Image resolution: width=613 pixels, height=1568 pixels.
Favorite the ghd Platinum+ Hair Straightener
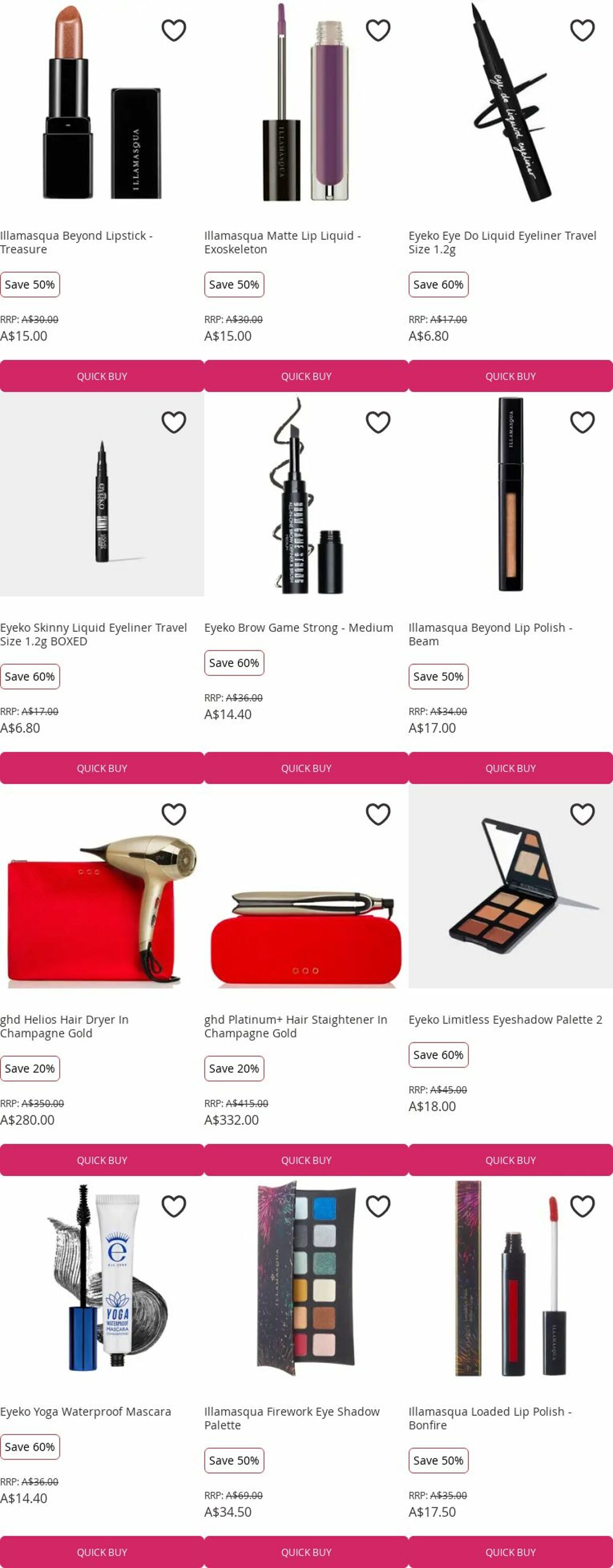[378, 814]
